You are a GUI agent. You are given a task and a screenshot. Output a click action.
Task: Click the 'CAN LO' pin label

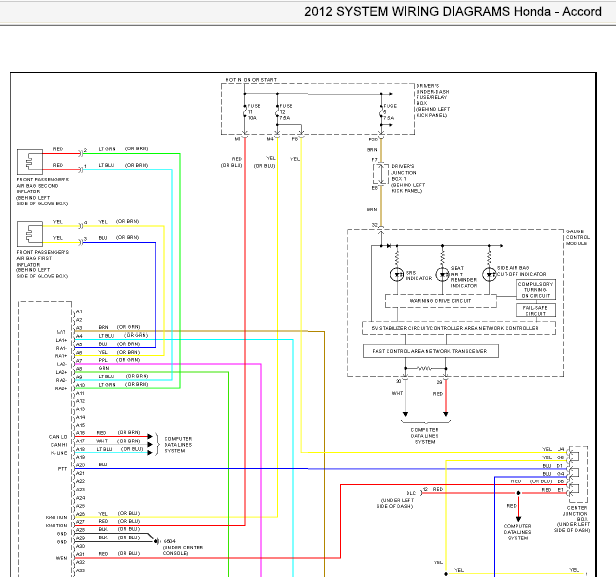[58, 437]
